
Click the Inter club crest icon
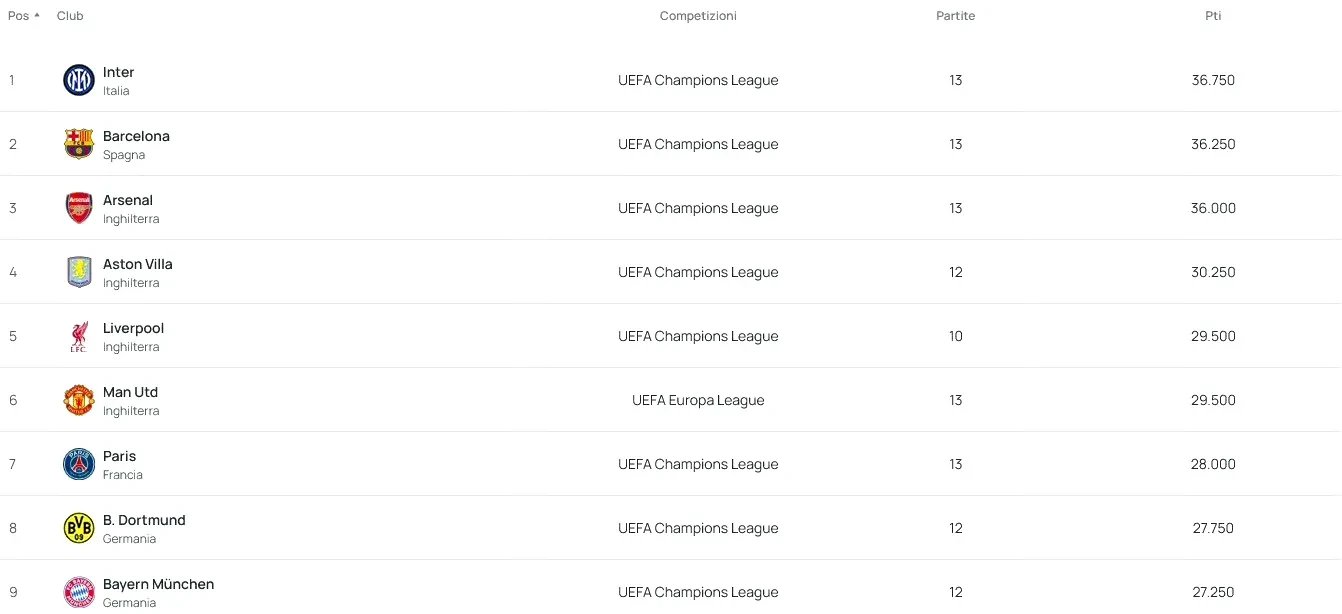click(79, 80)
